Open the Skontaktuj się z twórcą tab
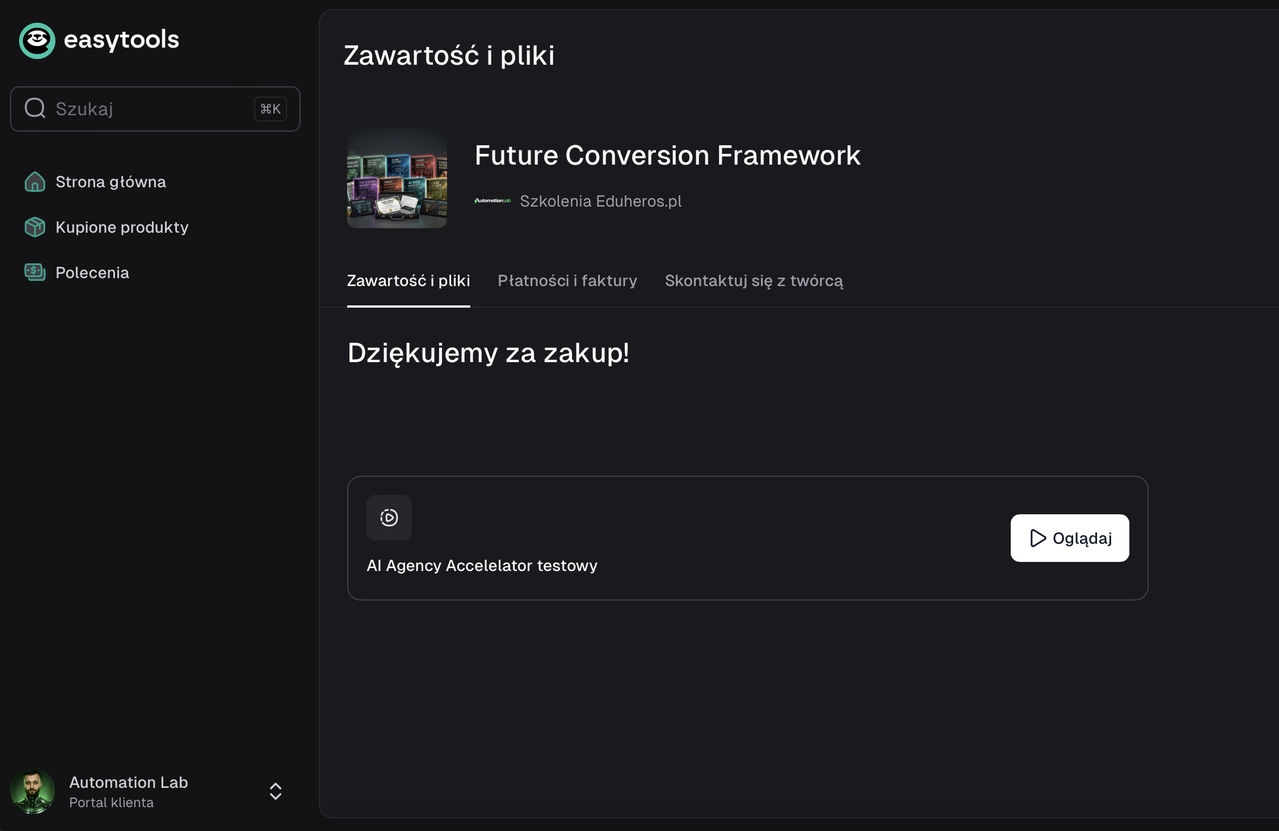 (754, 281)
